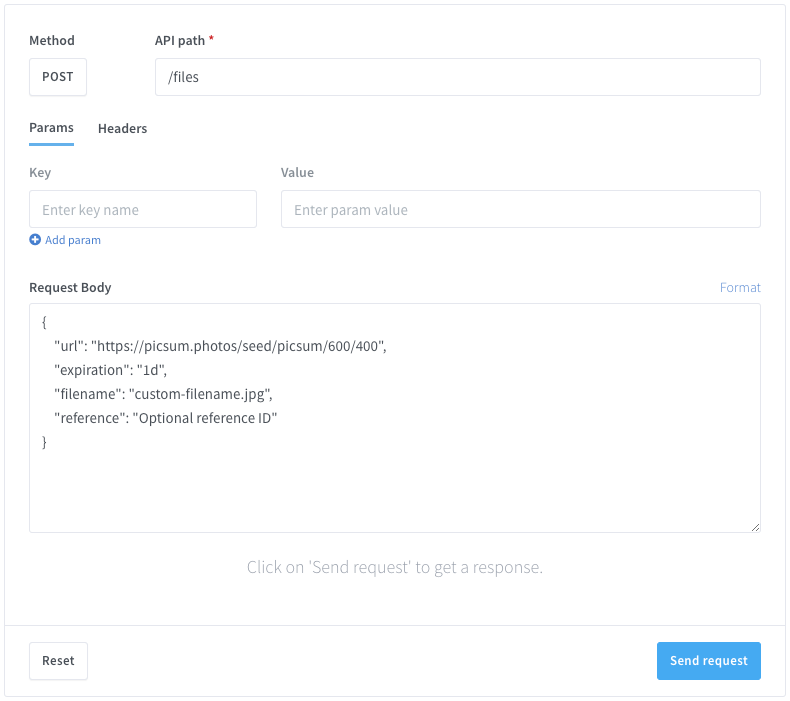
Task: Open the POST method selector
Action: coord(58,77)
